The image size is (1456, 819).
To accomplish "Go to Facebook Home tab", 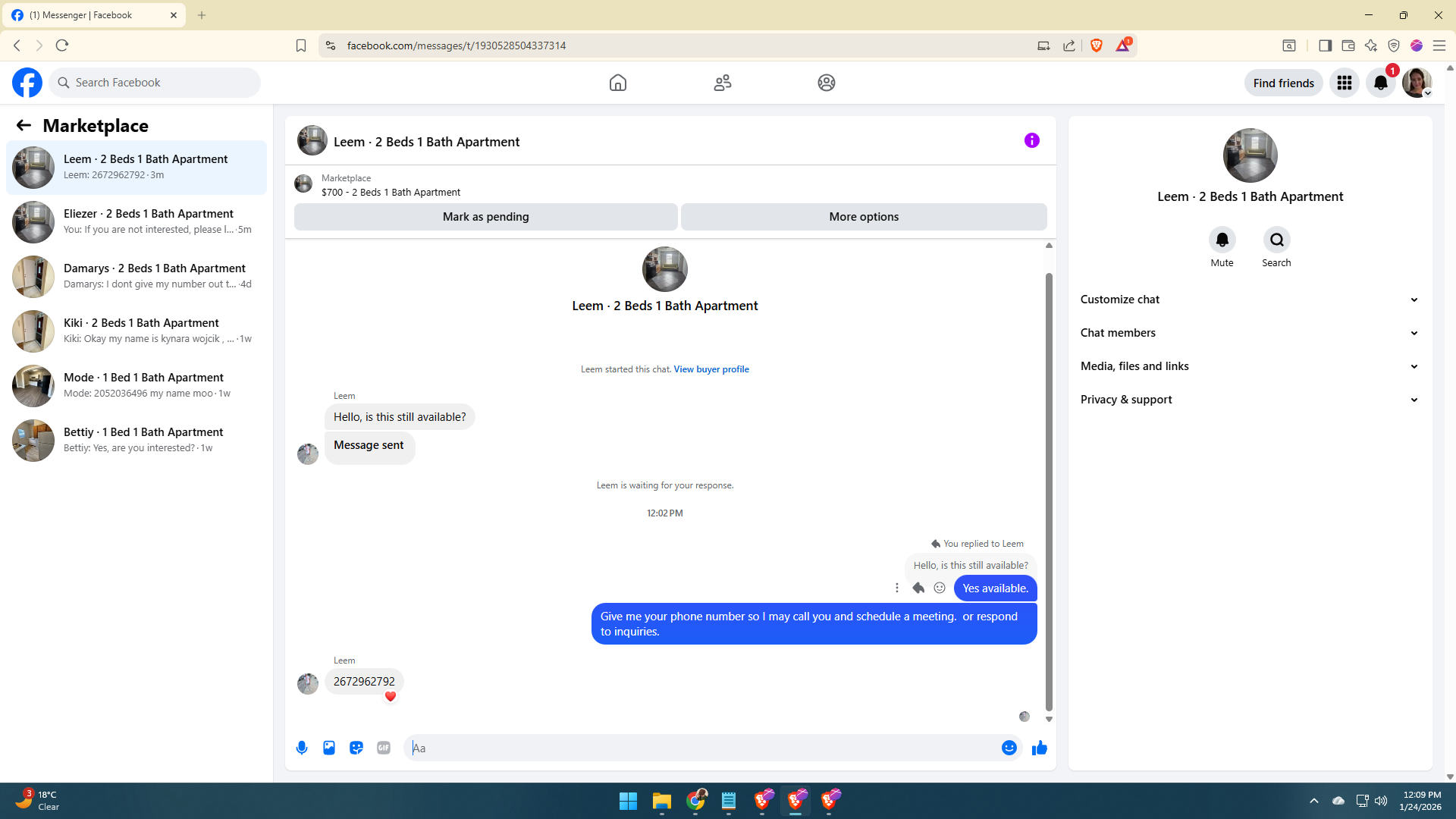I will (x=618, y=83).
